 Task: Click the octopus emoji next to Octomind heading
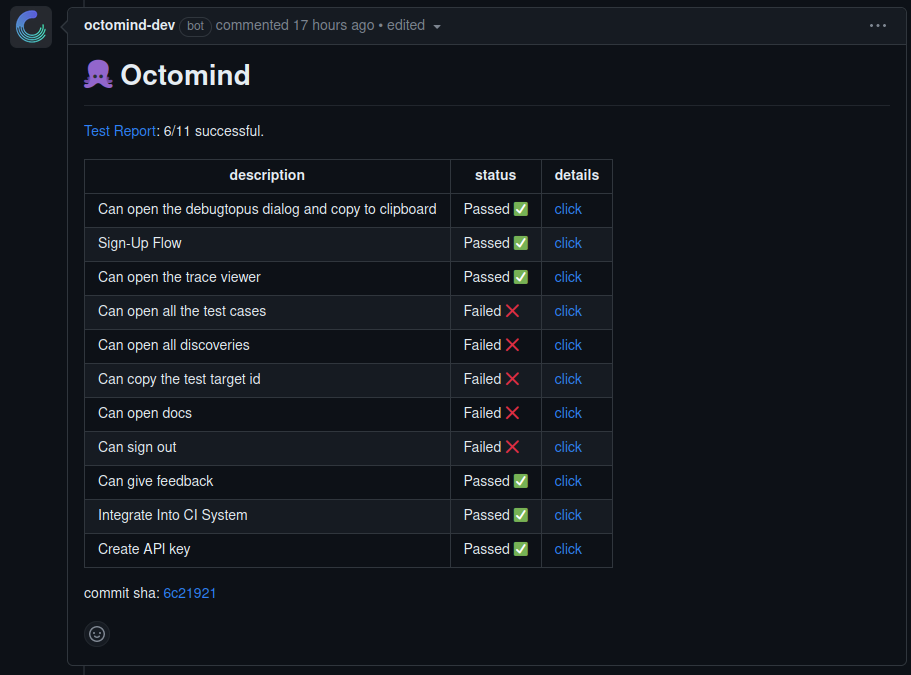point(97,74)
